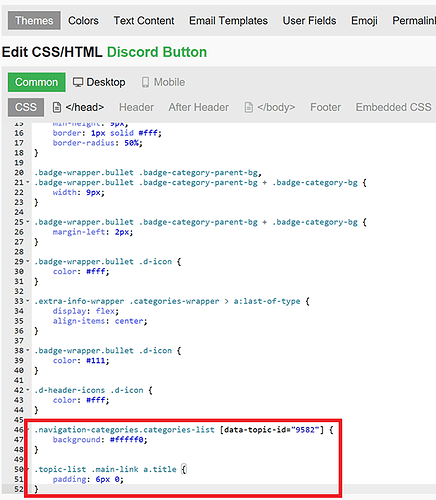Screen dimensions: 436x500
Task: Click line number 16 in gutter
Action: tap(19, 133)
